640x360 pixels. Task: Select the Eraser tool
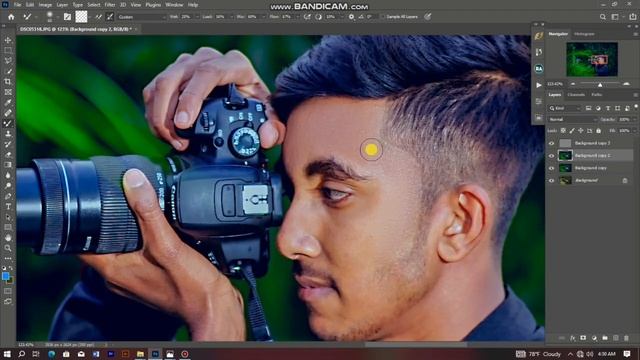[8, 154]
